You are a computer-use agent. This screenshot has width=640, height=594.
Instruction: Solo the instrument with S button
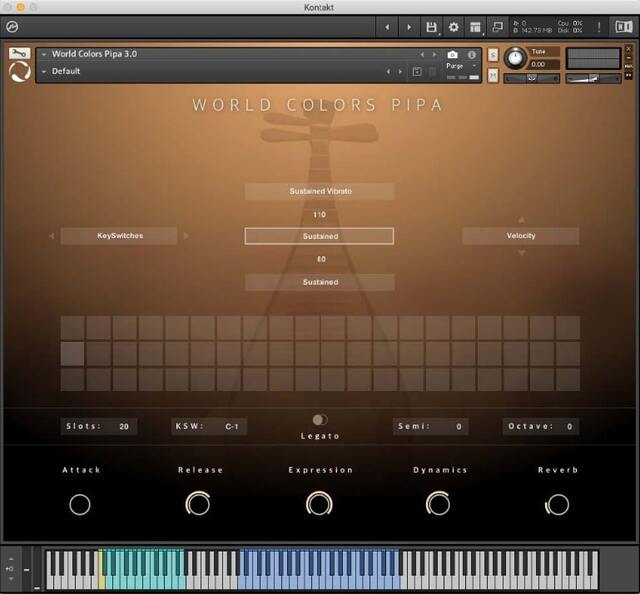click(x=493, y=55)
